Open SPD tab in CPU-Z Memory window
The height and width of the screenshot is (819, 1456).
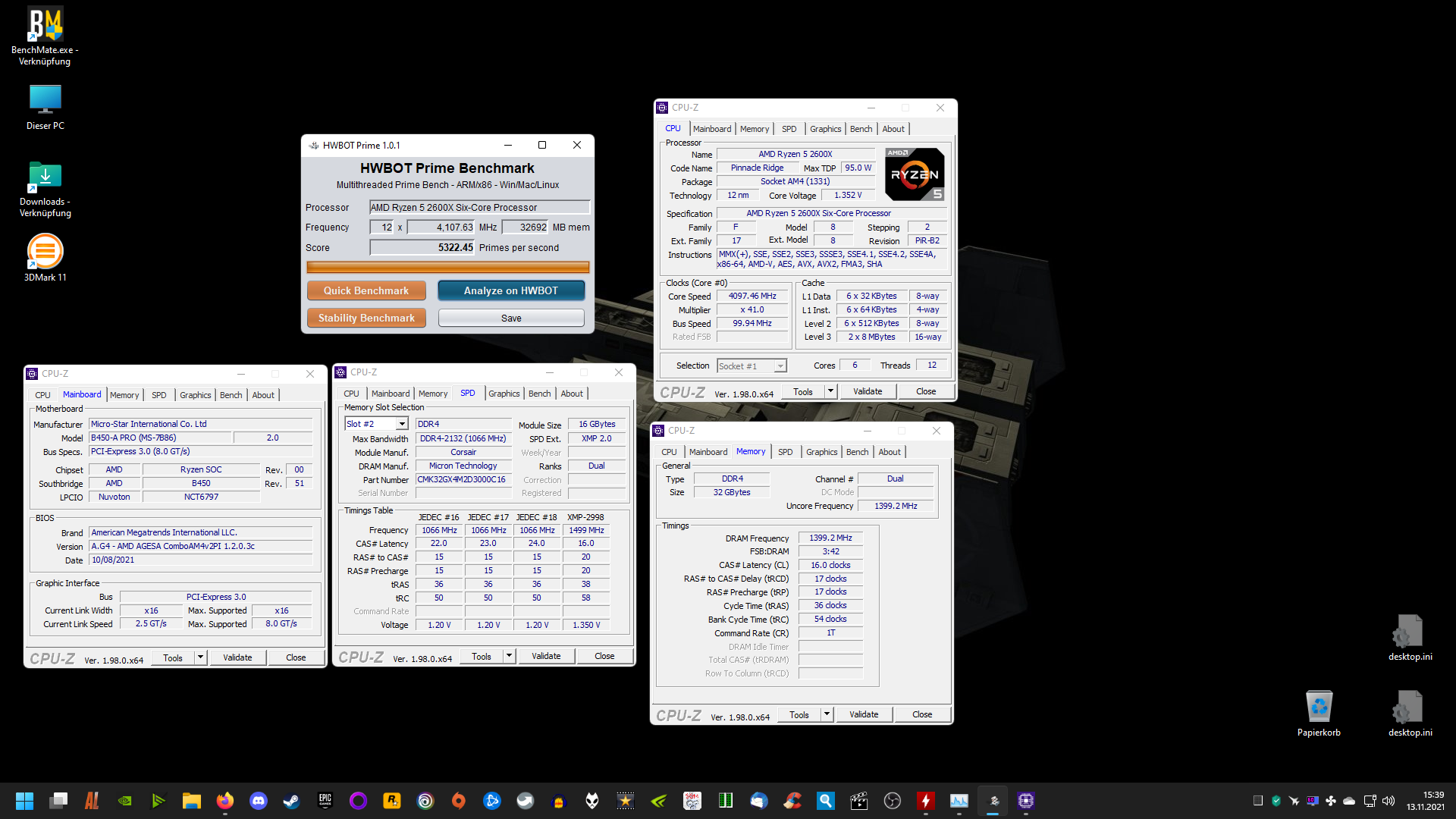tap(785, 452)
